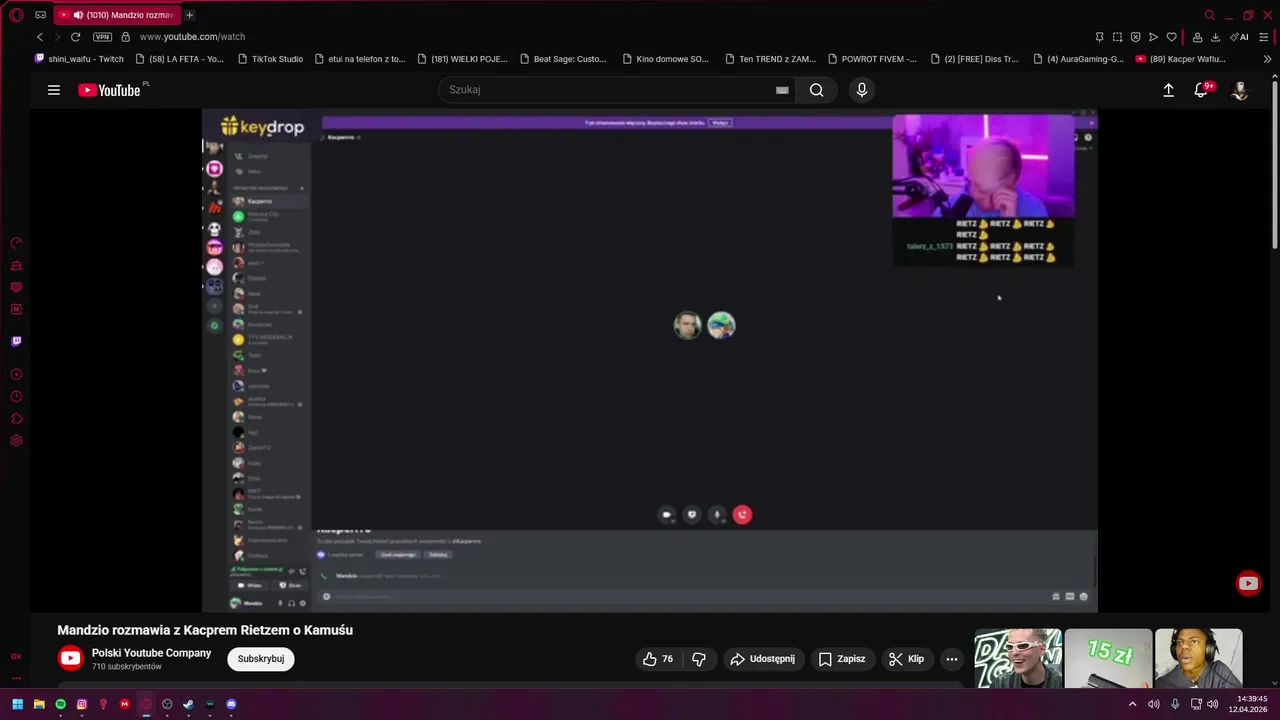The height and width of the screenshot is (720, 1280).
Task: Open the ad blocker shield icon
Action: [1135, 37]
